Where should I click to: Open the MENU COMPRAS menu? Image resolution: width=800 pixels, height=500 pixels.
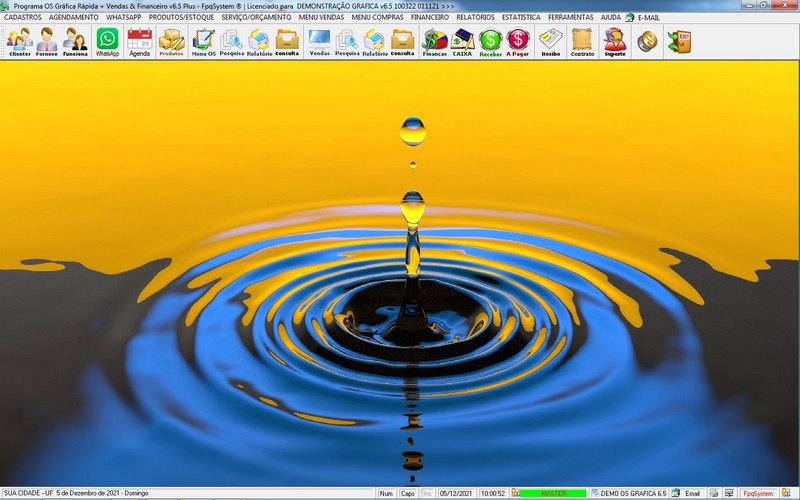377,17
